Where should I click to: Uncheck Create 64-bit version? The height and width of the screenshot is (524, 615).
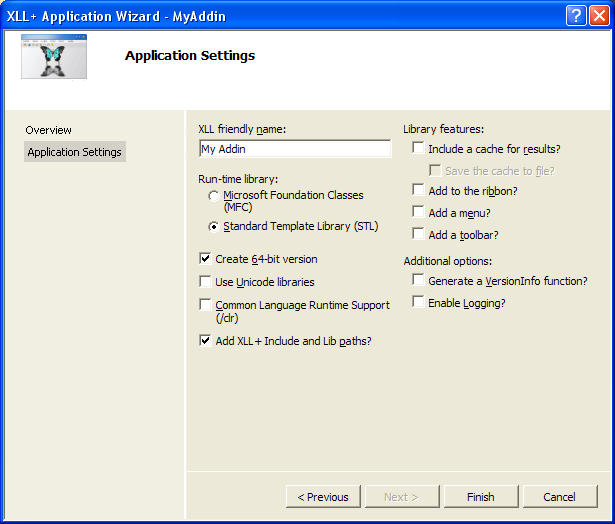(x=206, y=259)
